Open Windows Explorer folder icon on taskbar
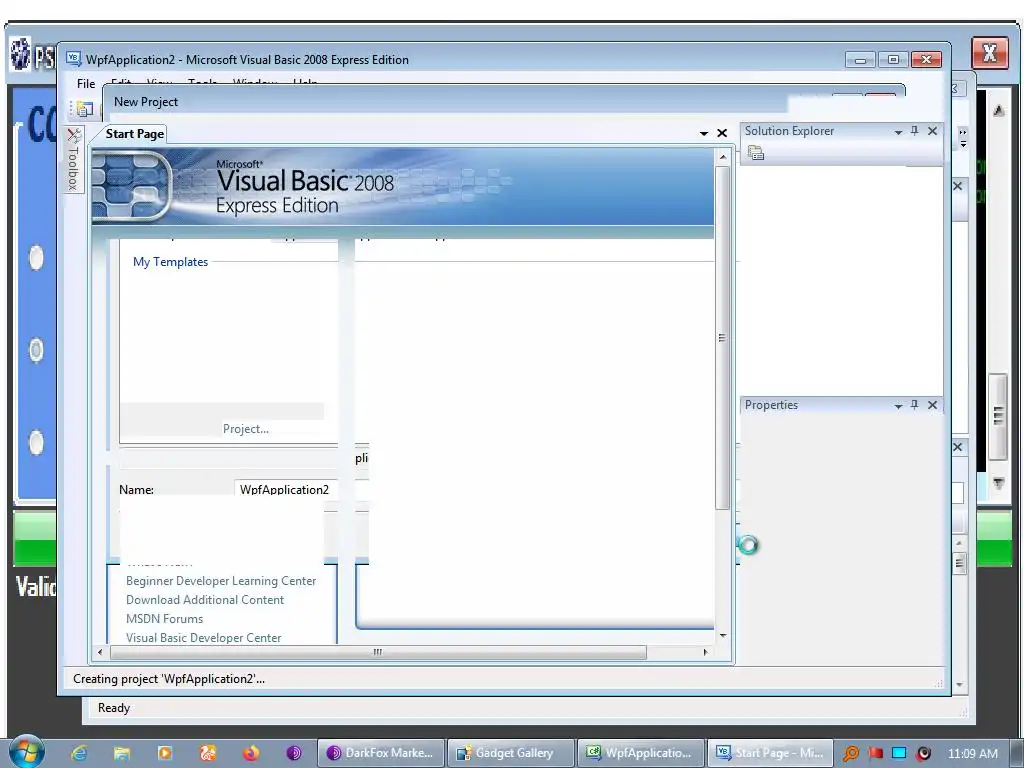 click(x=121, y=753)
